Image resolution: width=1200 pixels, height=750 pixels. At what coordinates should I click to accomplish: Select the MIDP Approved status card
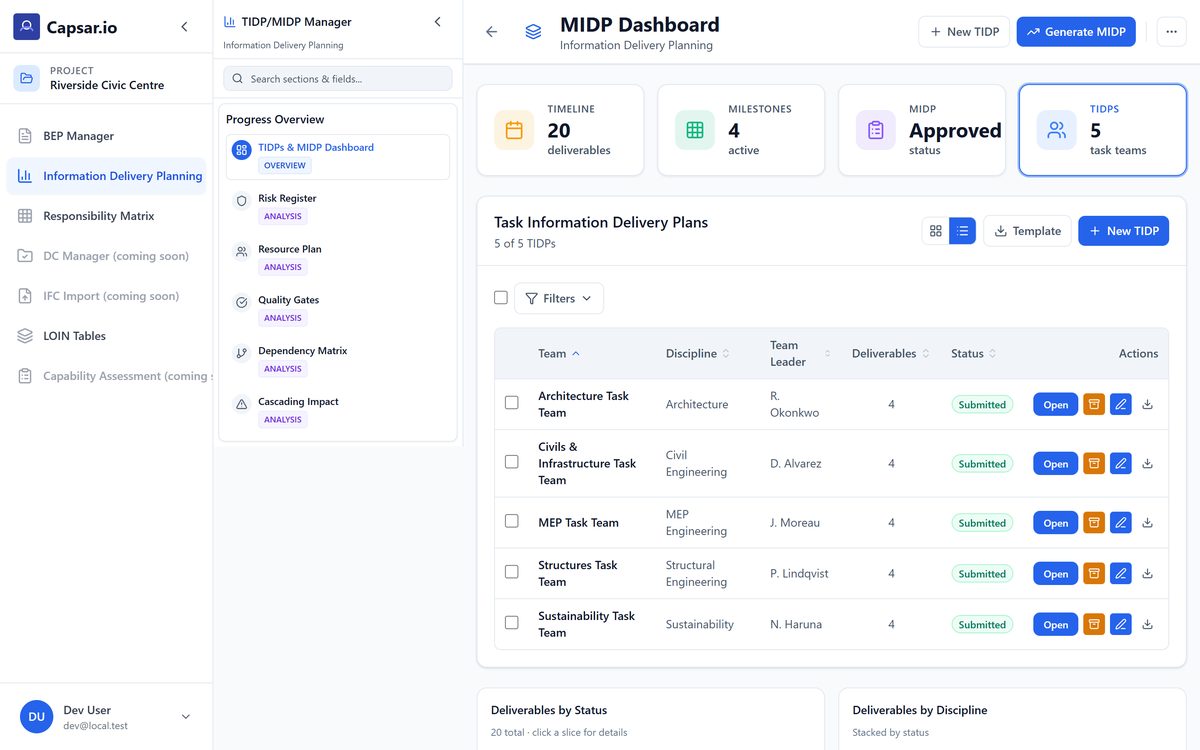click(922, 130)
